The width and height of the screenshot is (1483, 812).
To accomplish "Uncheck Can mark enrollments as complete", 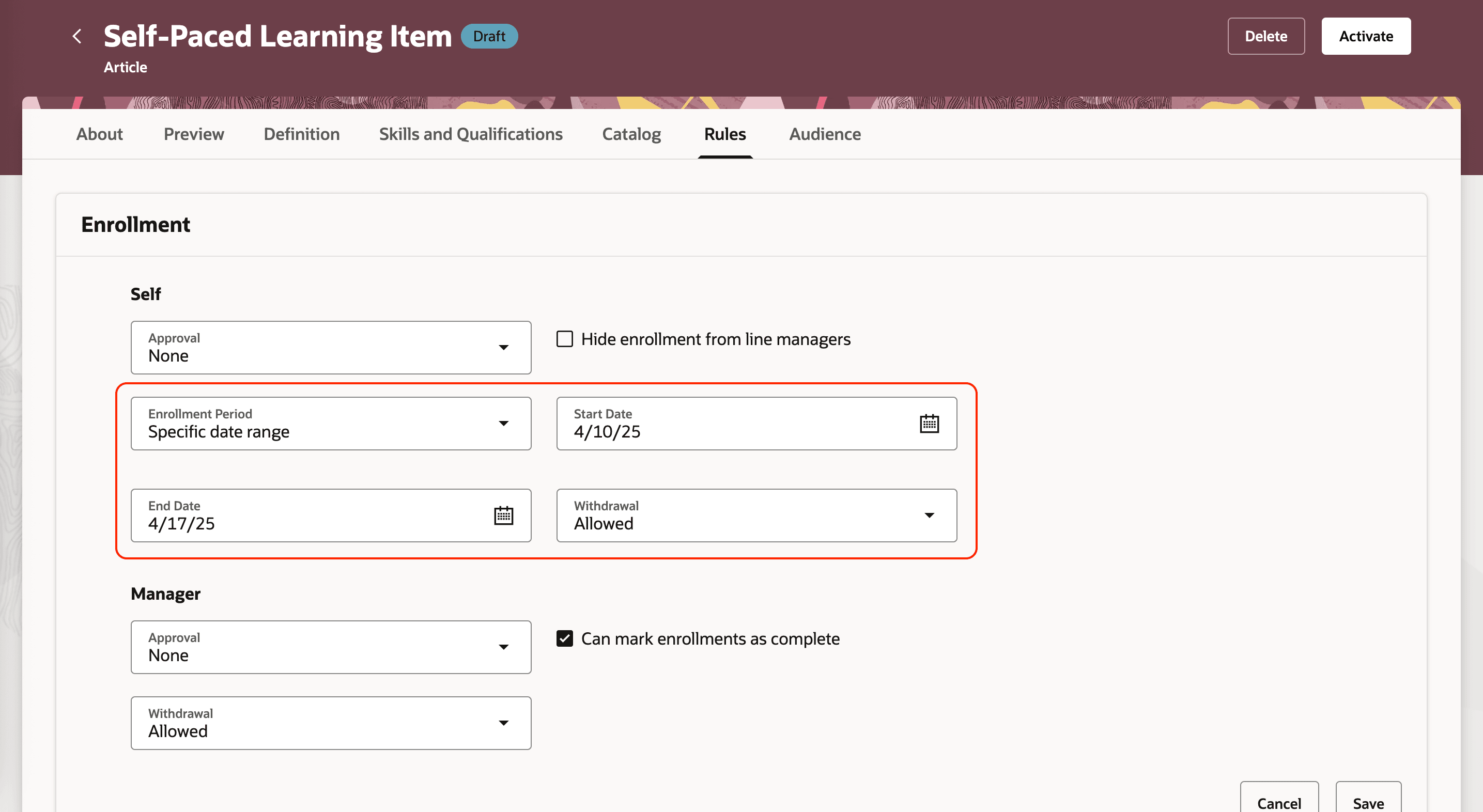I will pos(564,638).
